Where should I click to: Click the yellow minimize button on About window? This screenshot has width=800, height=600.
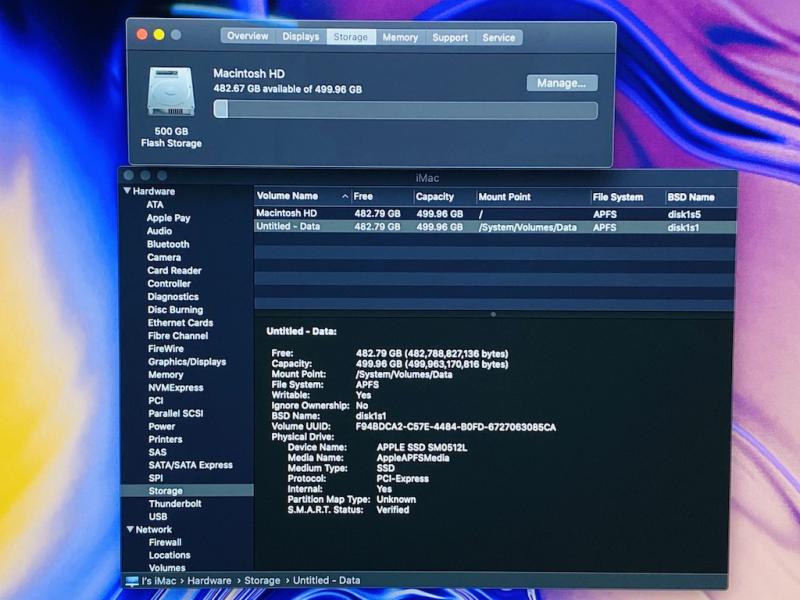157,34
